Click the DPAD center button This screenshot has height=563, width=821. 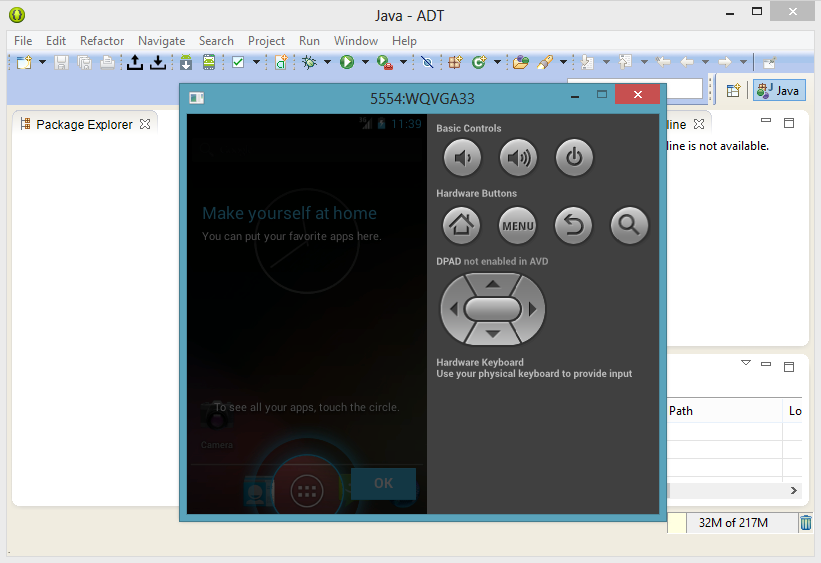(493, 309)
